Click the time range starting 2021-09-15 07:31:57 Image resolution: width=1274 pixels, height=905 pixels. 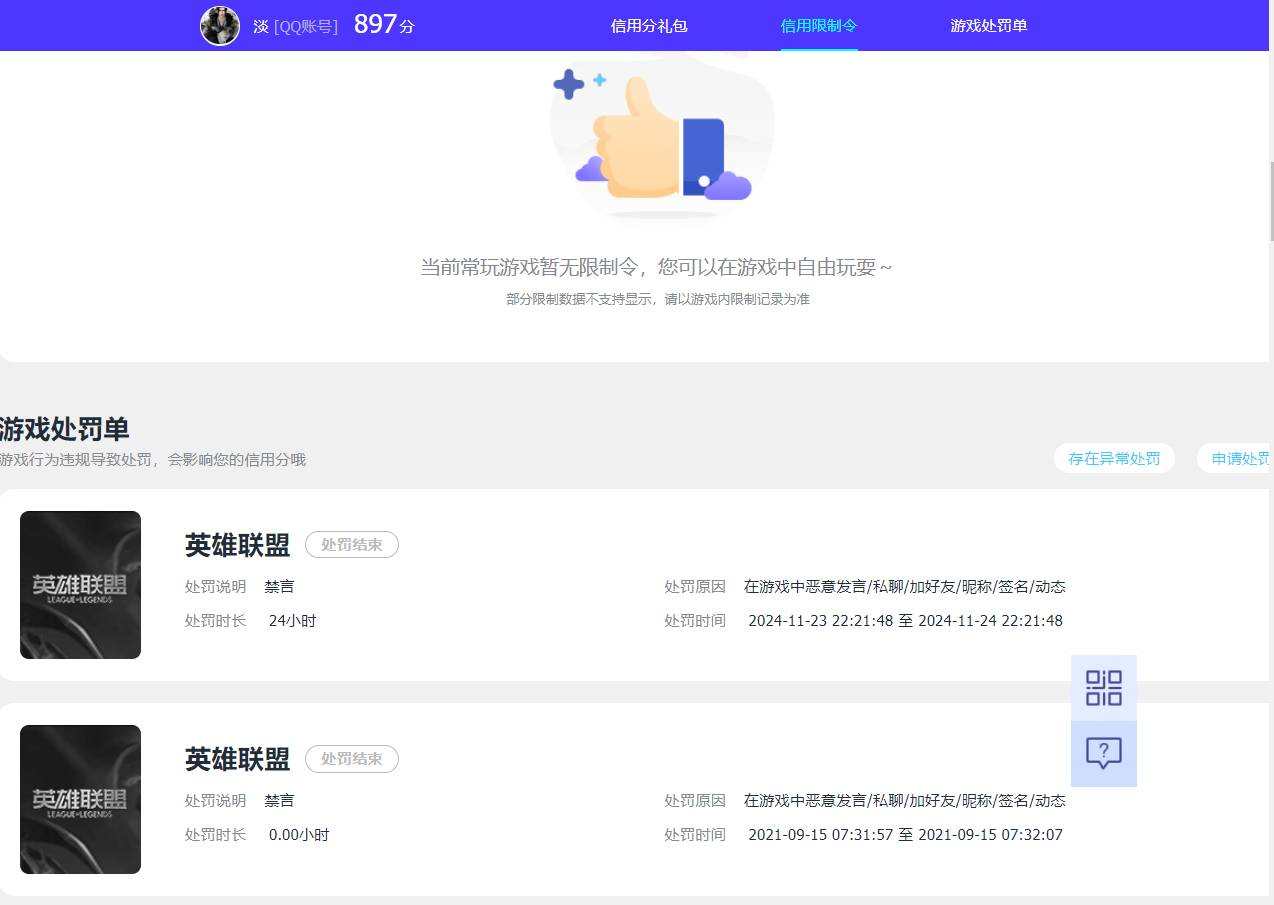905,835
